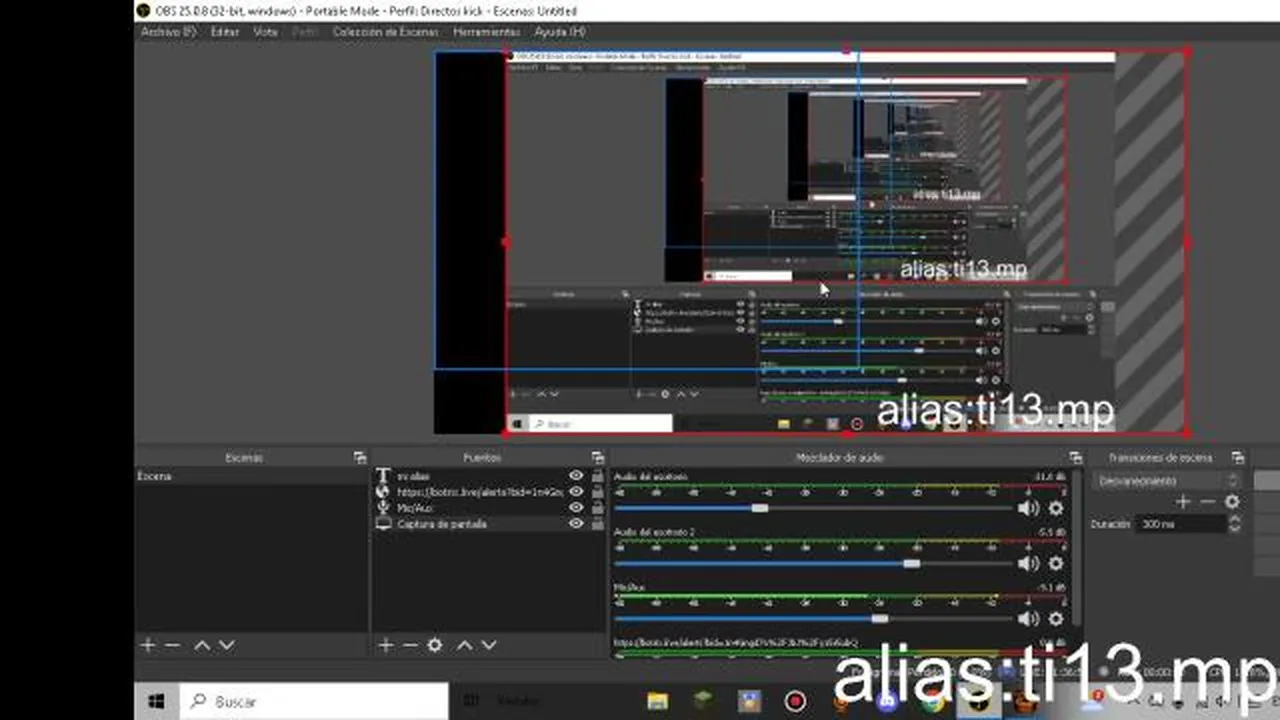Image resolution: width=1280 pixels, height=720 pixels.
Task: Remove the selected scene with the minus icon
Action: (x=172, y=645)
